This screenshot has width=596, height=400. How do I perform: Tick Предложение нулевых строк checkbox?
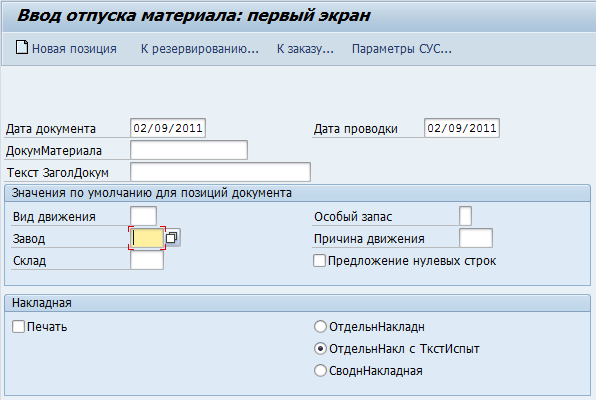pos(319,261)
